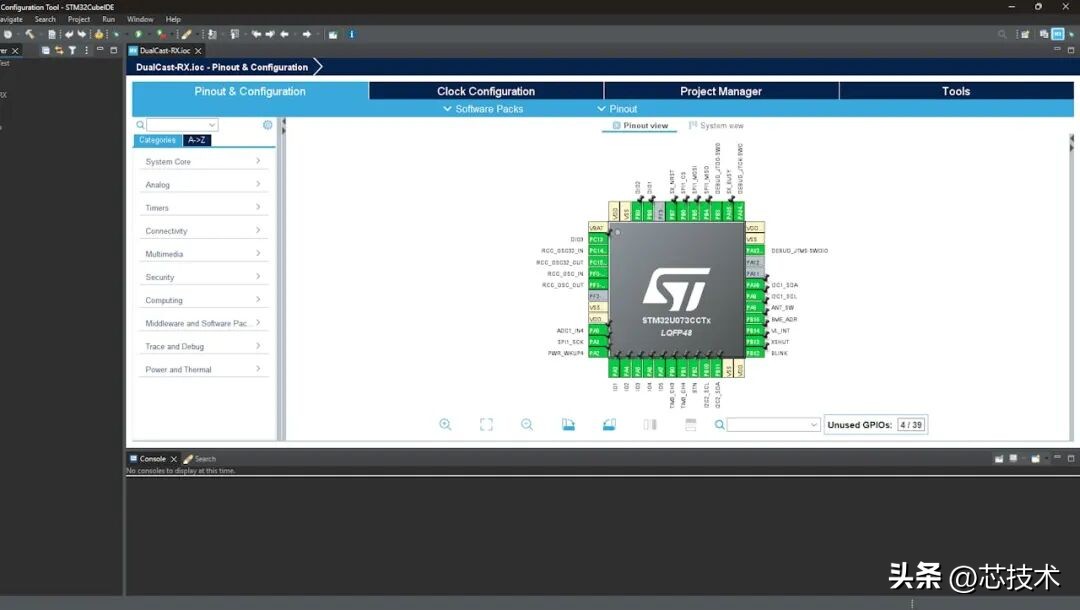This screenshot has height=610, width=1080.
Task: Rotate the chip view counter-clockwise
Action: point(609,425)
